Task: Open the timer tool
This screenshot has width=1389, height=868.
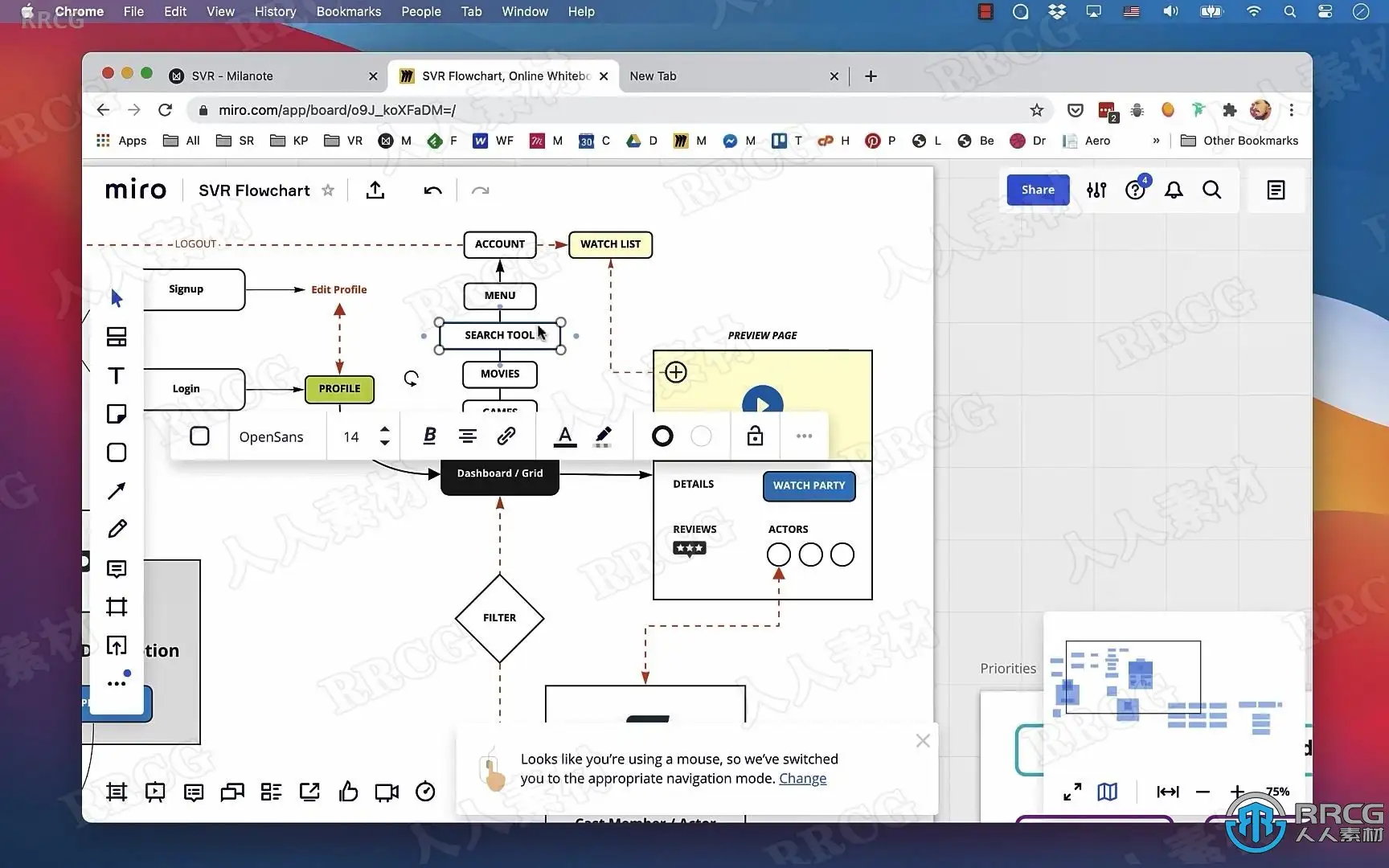Action: [425, 792]
